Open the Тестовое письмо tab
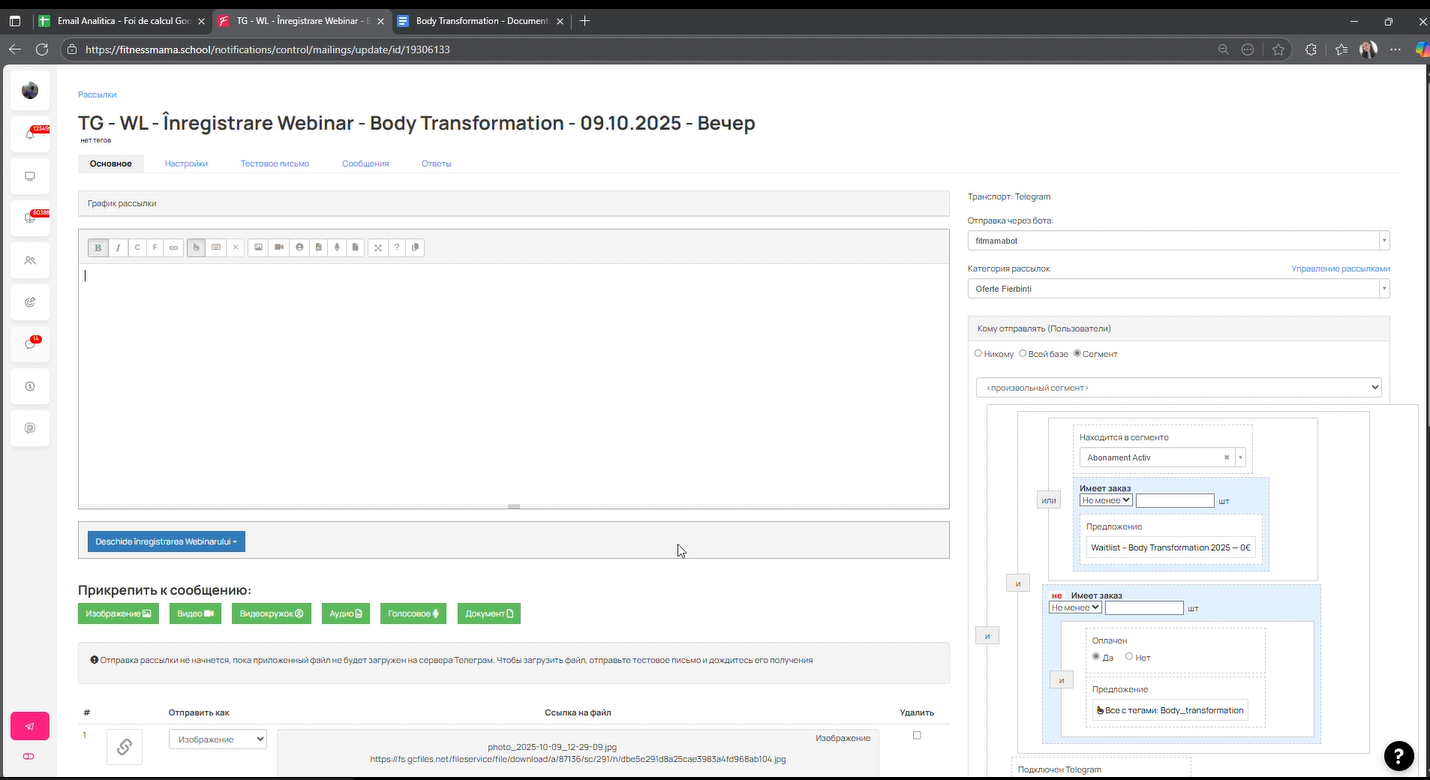Screen dimensions: 1430x780 (x=274, y=163)
